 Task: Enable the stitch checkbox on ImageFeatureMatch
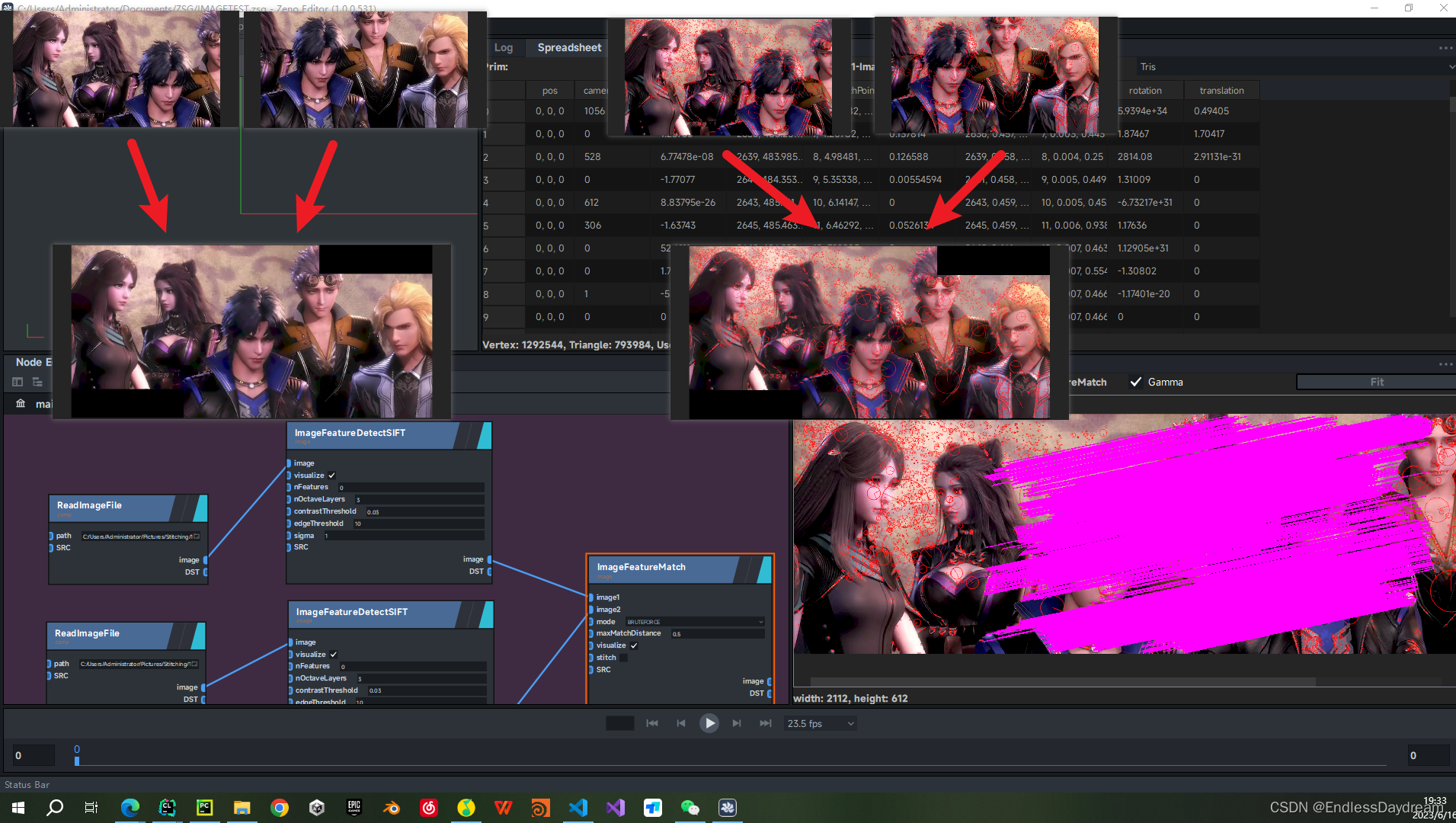pos(623,658)
